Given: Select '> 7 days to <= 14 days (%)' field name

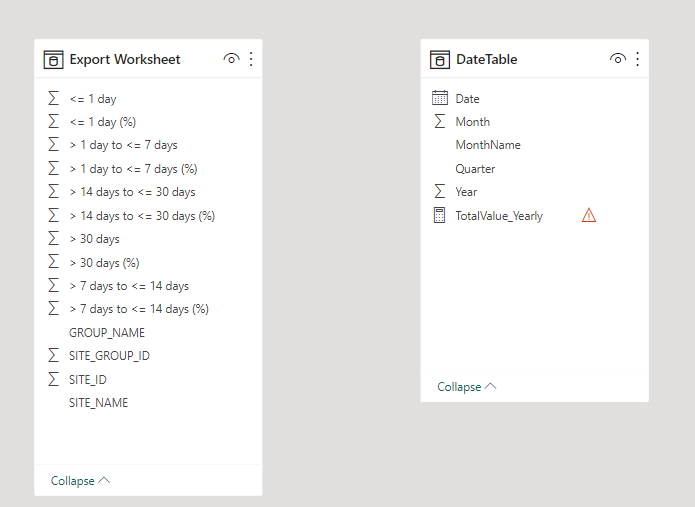Looking at the screenshot, I should coord(139,309).
